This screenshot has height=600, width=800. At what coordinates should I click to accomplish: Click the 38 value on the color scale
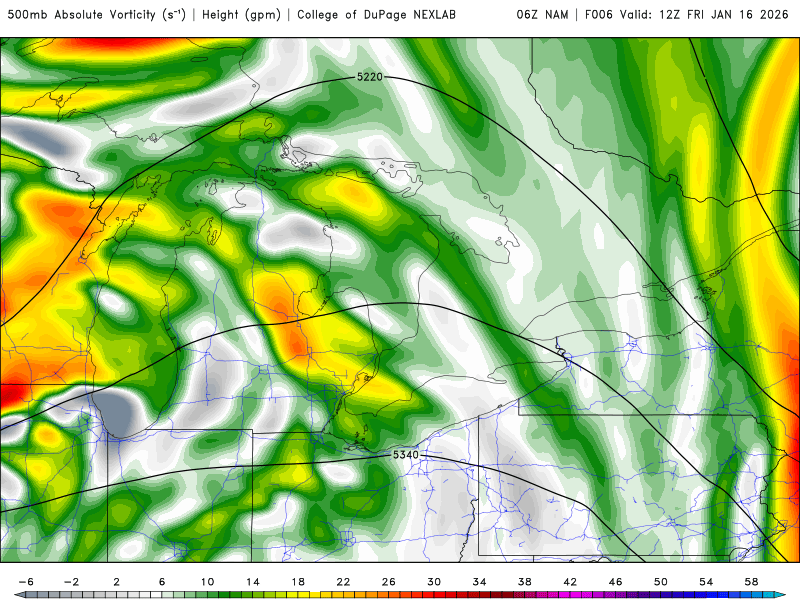coord(524,582)
